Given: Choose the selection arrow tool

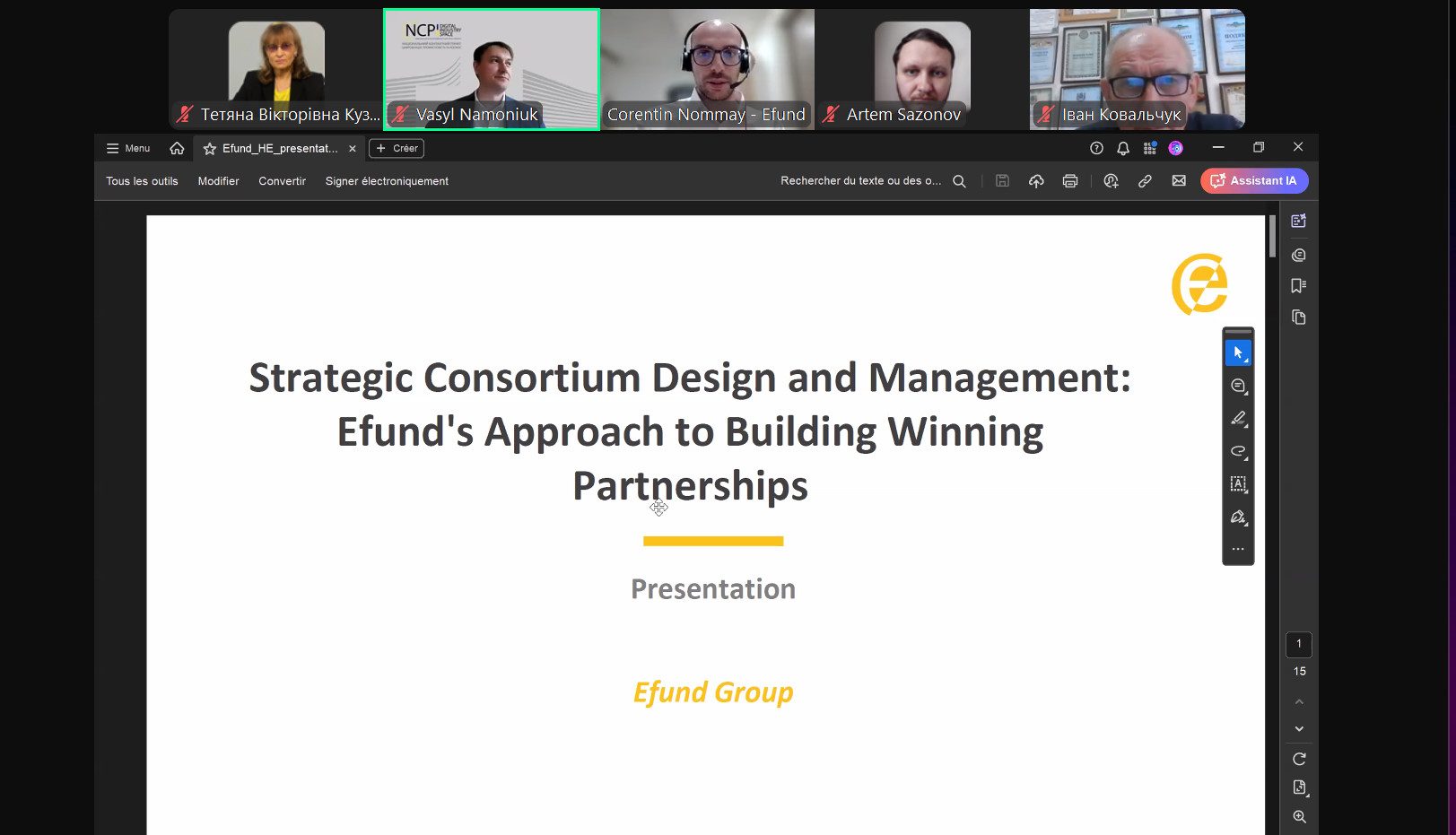Looking at the screenshot, I should [x=1238, y=352].
